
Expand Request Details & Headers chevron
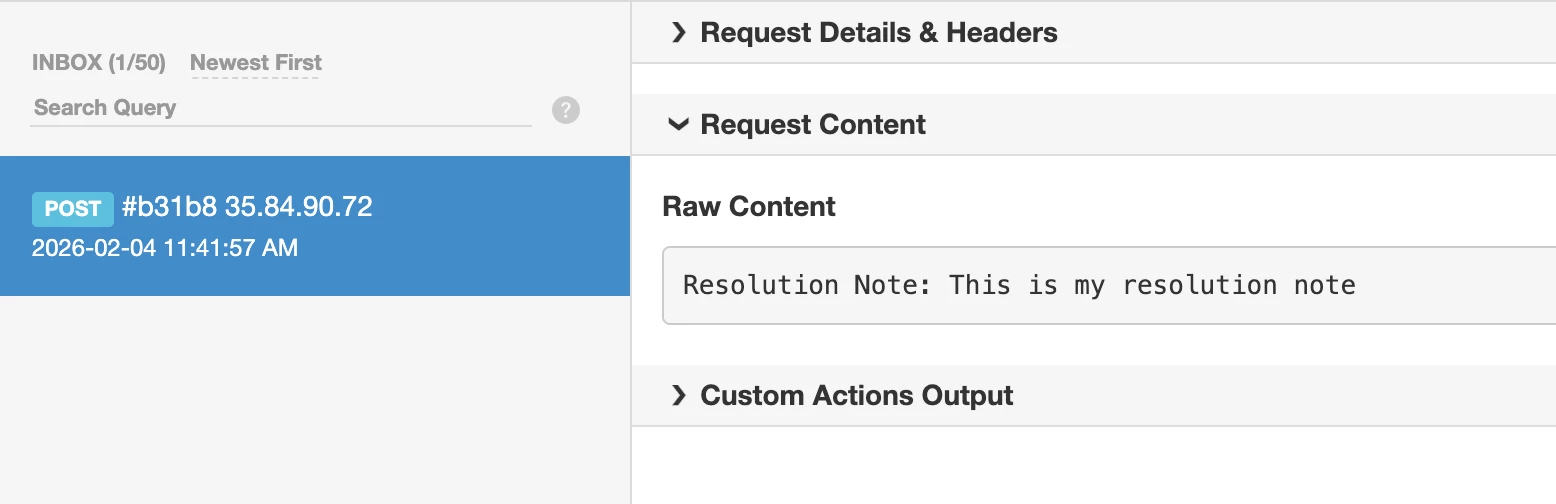pos(679,33)
